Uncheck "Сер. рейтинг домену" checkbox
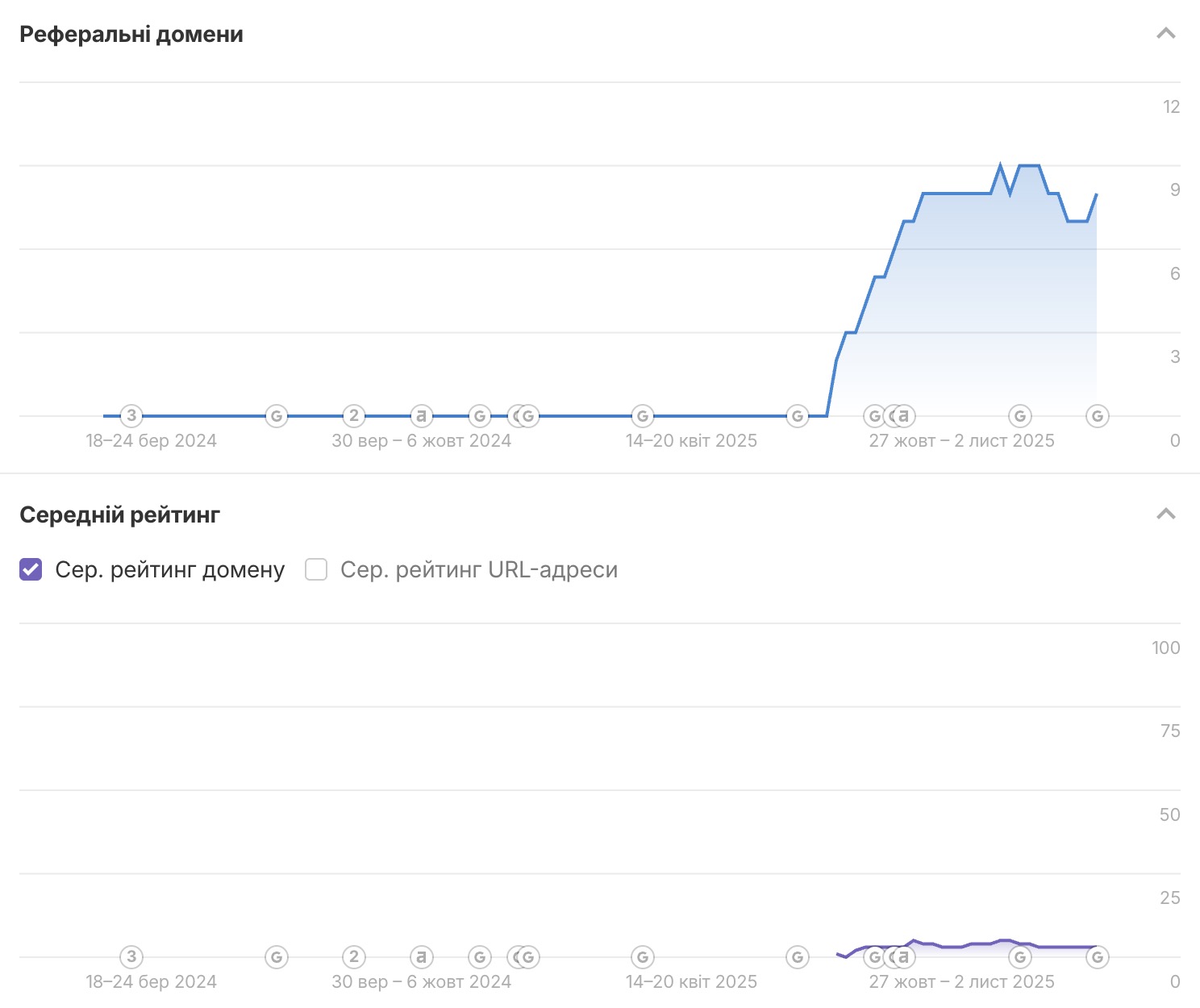This screenshot has width=1200, height=1008. [x=31, y=570]
